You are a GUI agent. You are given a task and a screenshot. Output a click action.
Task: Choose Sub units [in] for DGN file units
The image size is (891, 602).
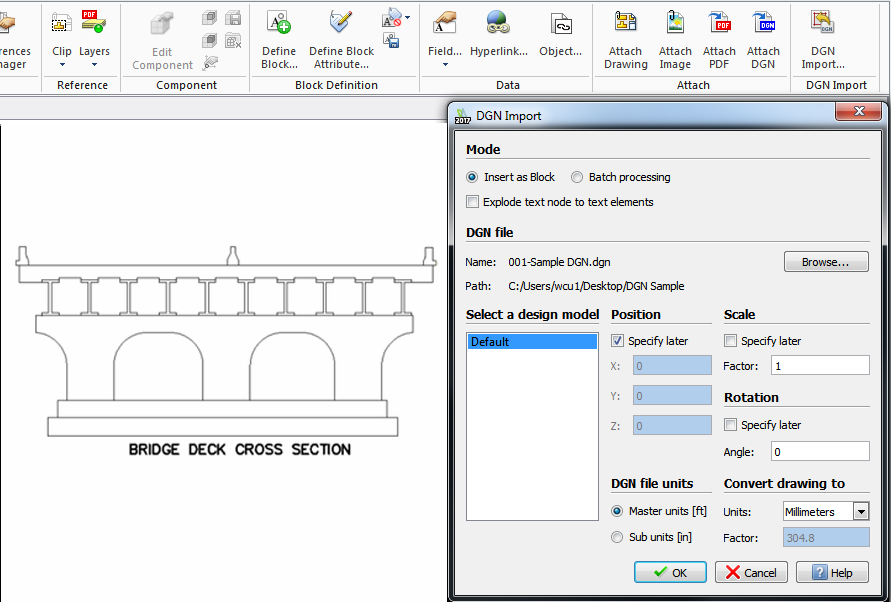tap(617, 536)
